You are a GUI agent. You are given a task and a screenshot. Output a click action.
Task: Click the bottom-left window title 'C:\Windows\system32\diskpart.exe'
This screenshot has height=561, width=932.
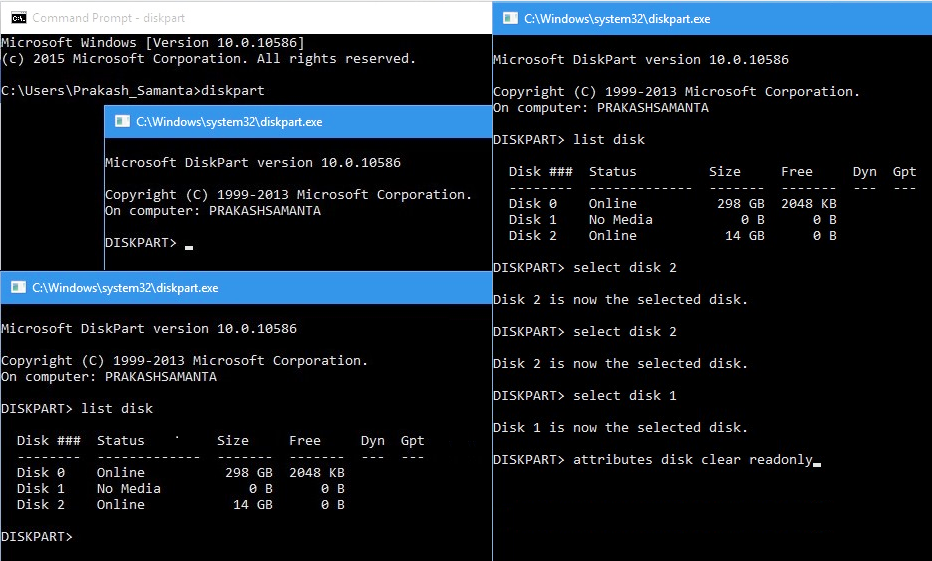coord(125,288)
